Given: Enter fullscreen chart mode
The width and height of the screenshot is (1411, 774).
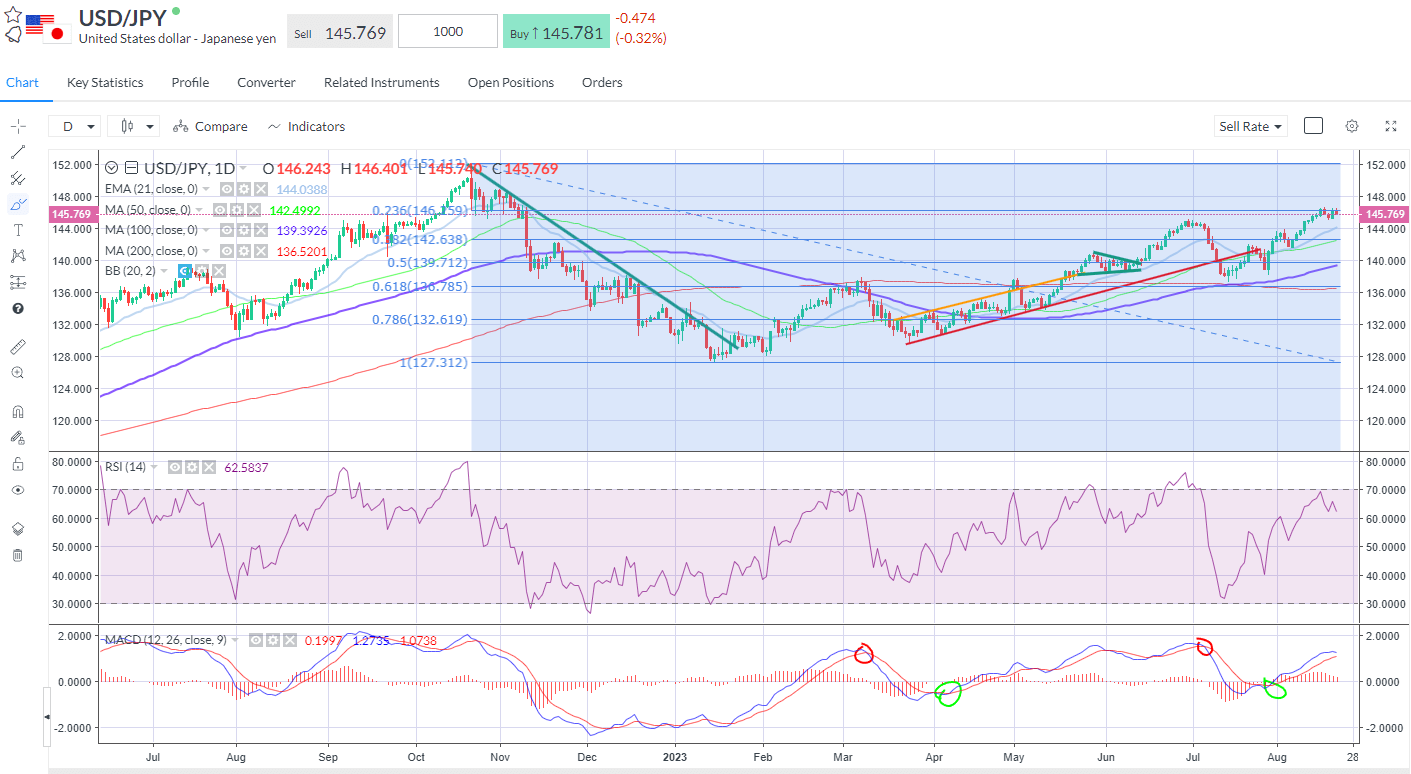Looking at the screenshot, I should click(x=1391, y=126).
